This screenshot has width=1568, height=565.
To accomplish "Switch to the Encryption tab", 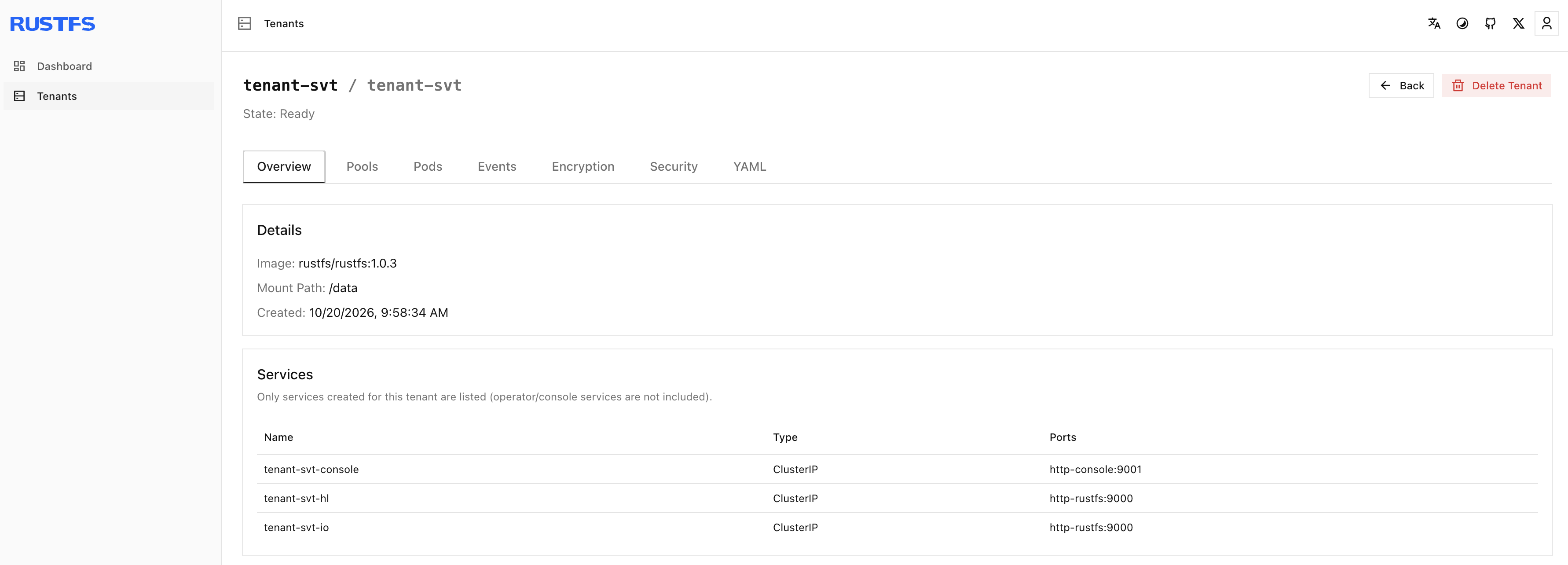I will (x=583, y=167).
